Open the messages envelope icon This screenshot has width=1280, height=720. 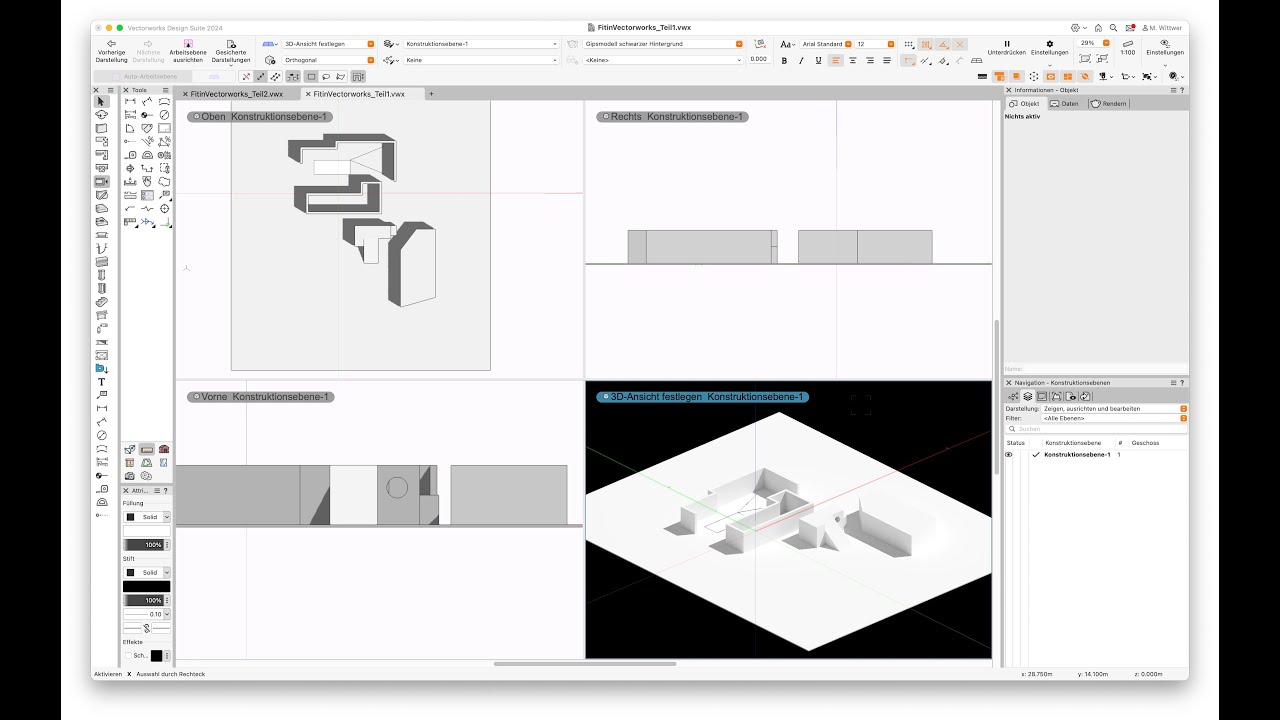pyautogui.click(x=1128, y=28)
